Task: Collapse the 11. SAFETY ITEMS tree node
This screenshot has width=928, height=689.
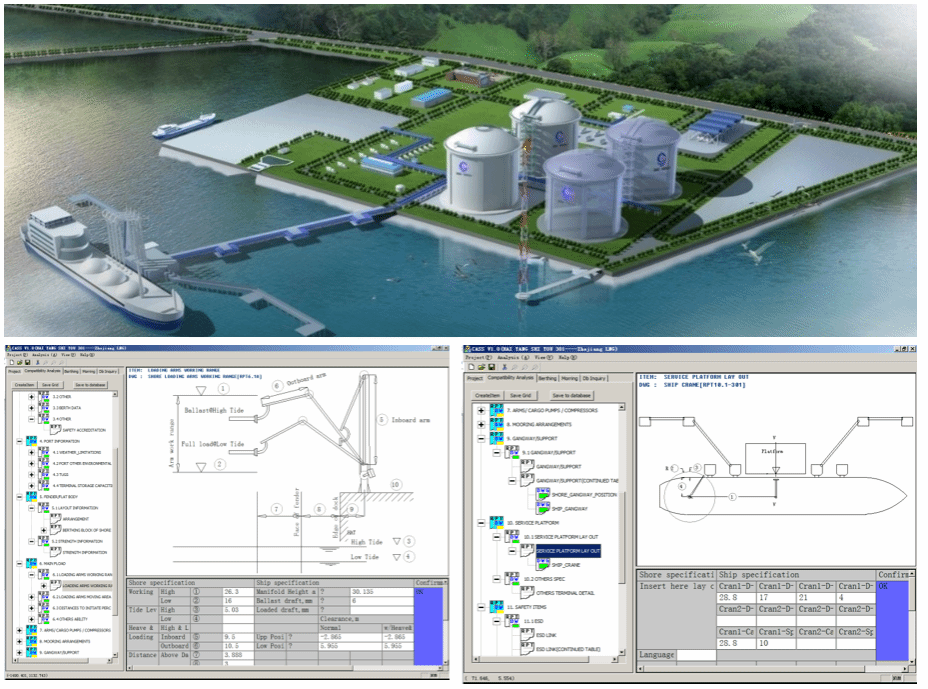Action: tap(481, 607)
